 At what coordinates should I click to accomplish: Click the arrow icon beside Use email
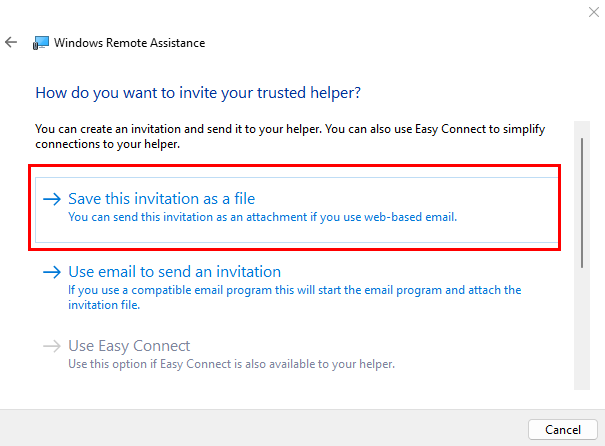[52, 272]
